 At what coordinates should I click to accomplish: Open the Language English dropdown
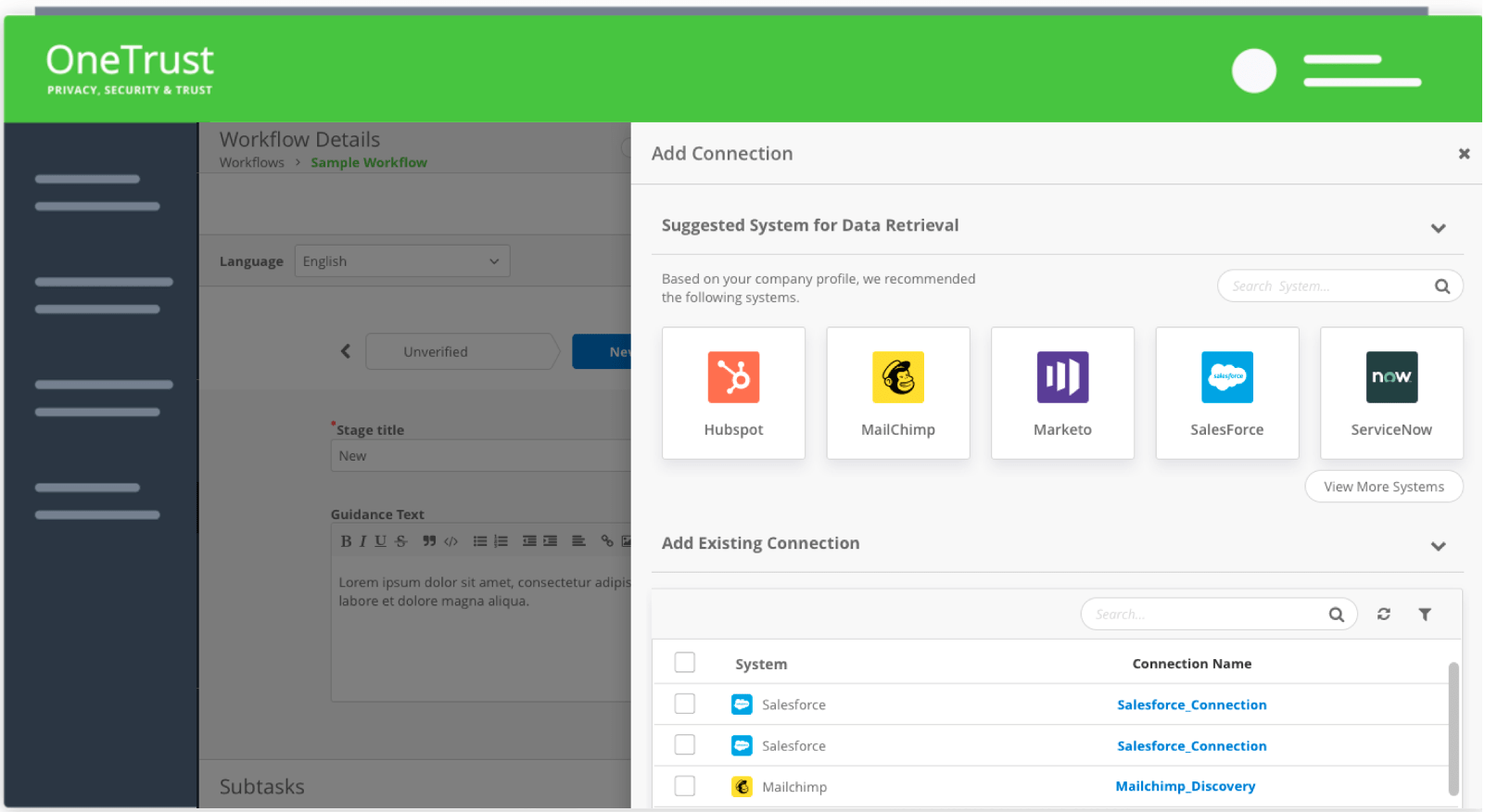tap(402, 261)
